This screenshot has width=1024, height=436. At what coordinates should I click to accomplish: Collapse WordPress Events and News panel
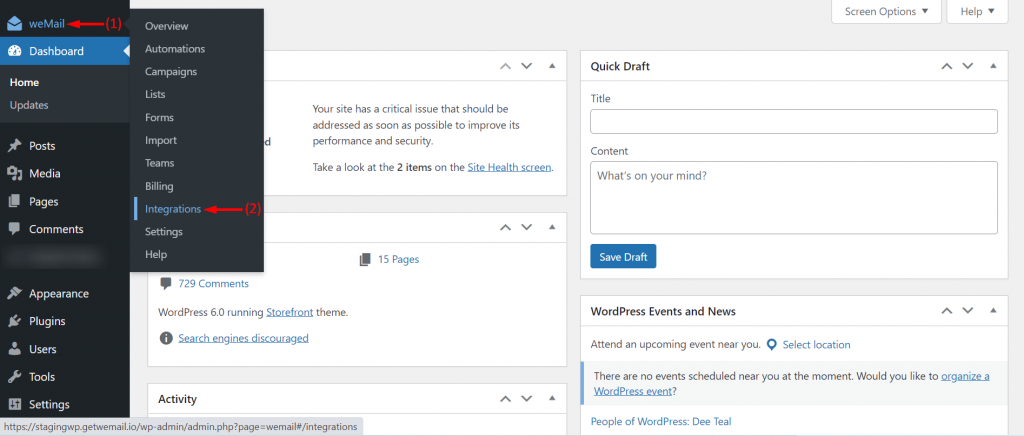point(993,311)
